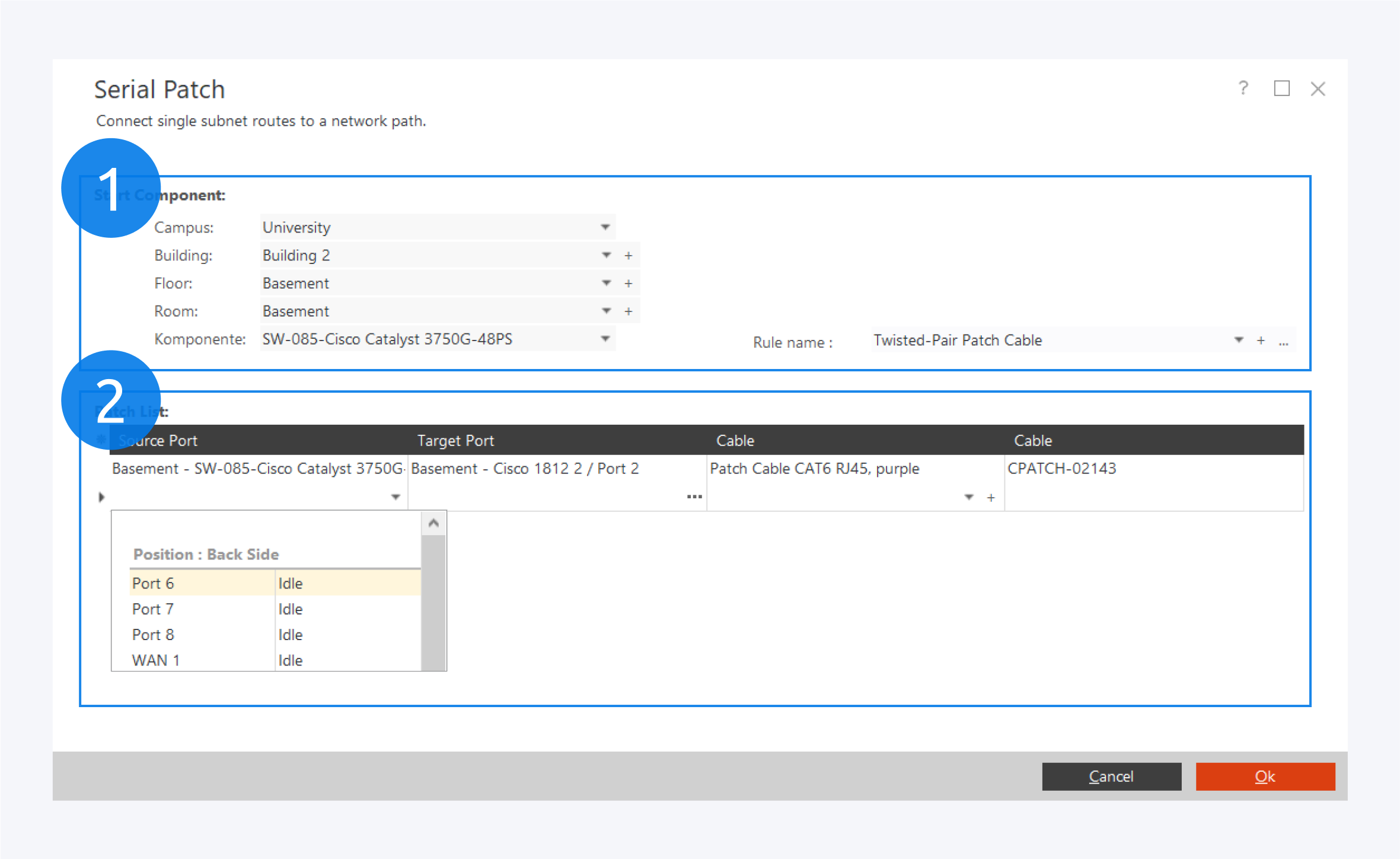Viewport: 1400px width, 859px height.
Task: Select Port 7 from port list
Action: [x=153, y=609]
